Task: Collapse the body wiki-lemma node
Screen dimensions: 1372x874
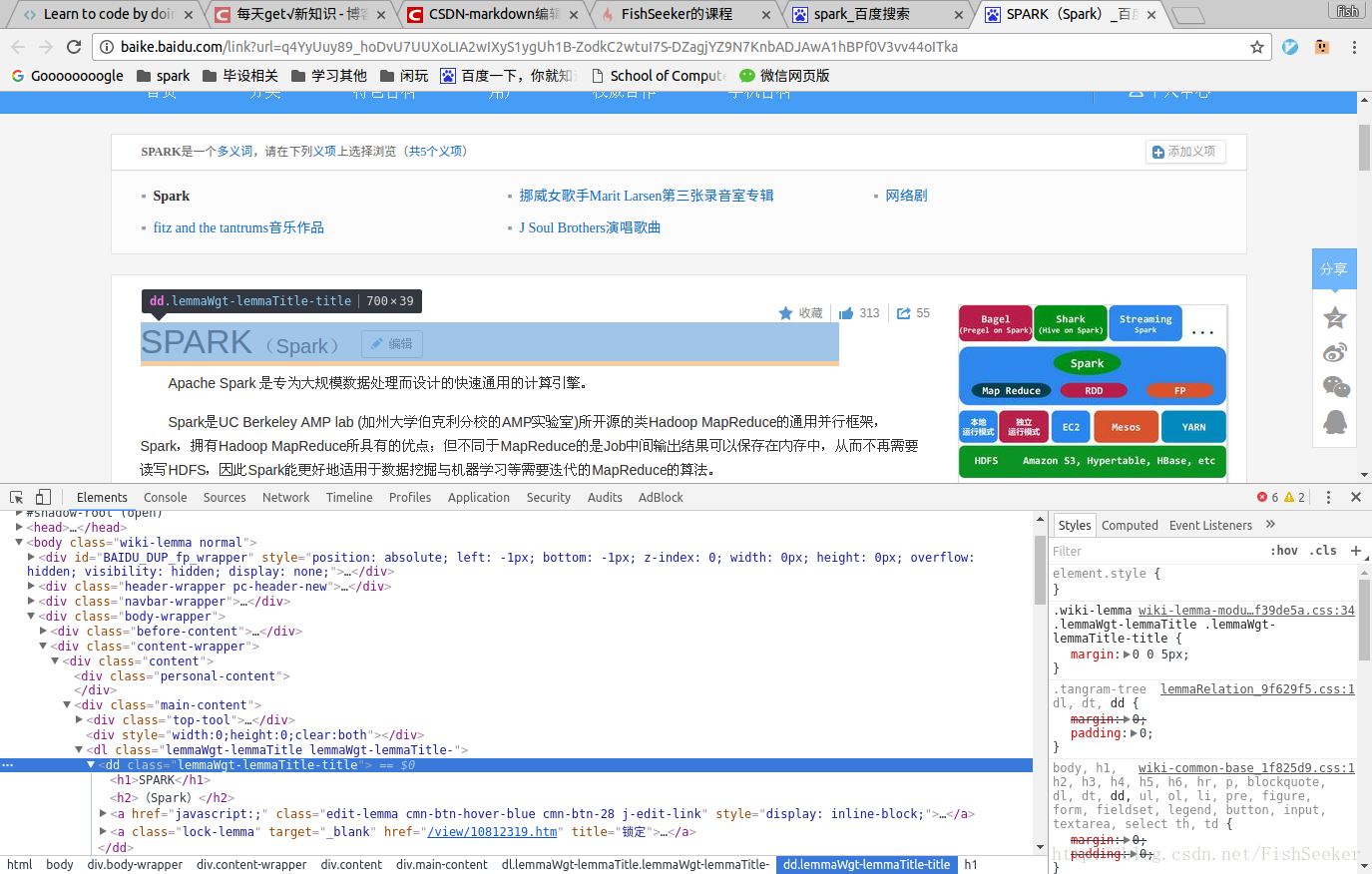Action: [x=19, y=543]
